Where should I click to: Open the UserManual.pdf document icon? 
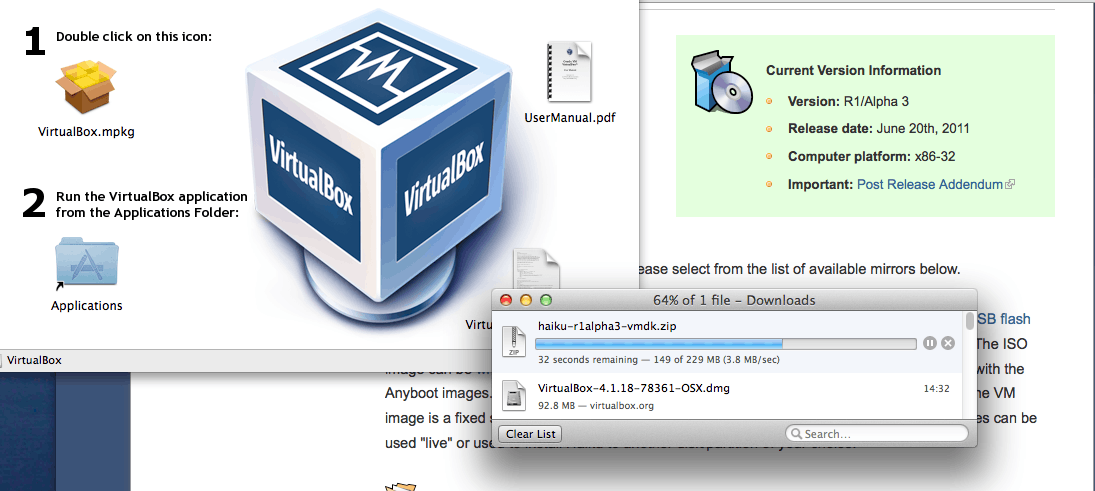569,72
